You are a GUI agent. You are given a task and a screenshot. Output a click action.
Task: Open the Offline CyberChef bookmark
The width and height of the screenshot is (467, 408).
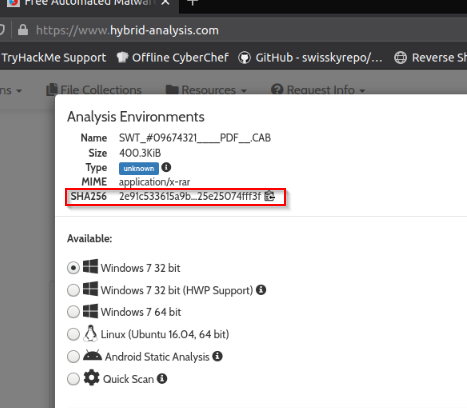coord(173,58)
